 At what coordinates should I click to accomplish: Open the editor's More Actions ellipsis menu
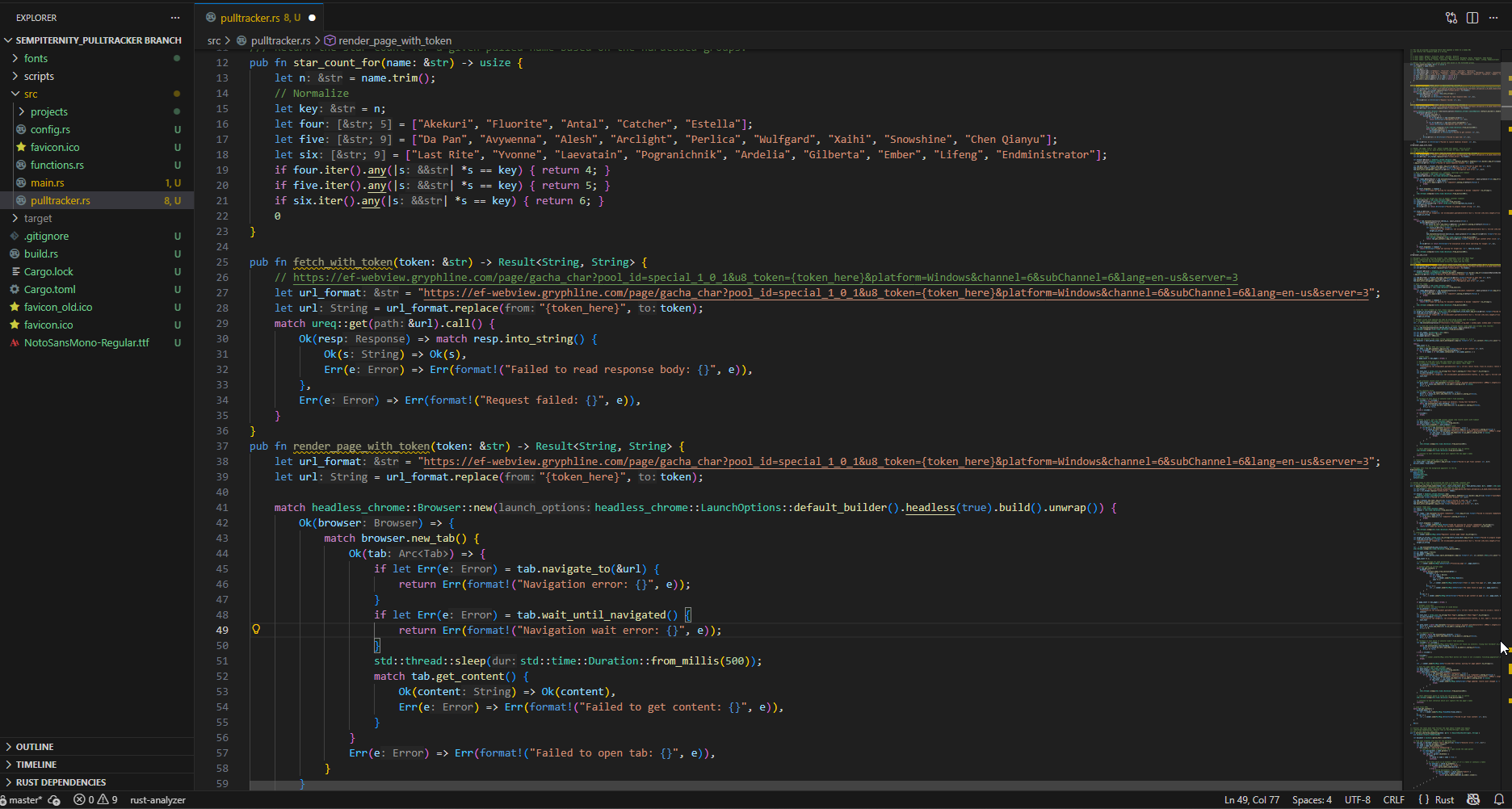pyautogui.click(x=1493, y=18)
